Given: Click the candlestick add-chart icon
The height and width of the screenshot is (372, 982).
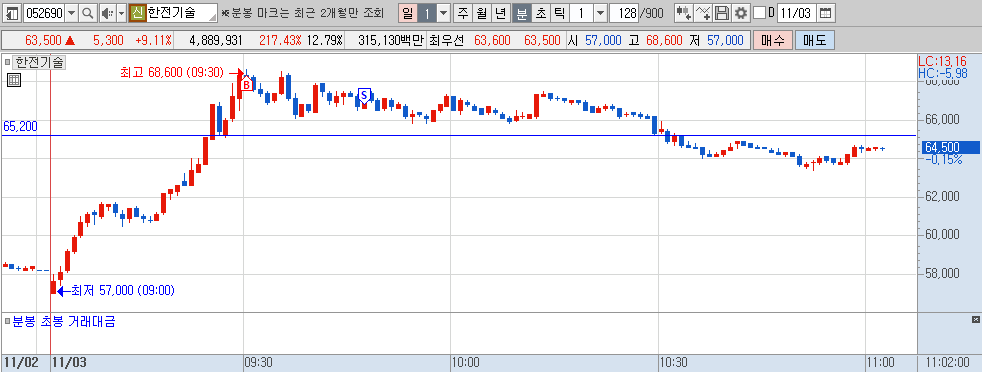Looking at the screenshot, I should point(683,13).
